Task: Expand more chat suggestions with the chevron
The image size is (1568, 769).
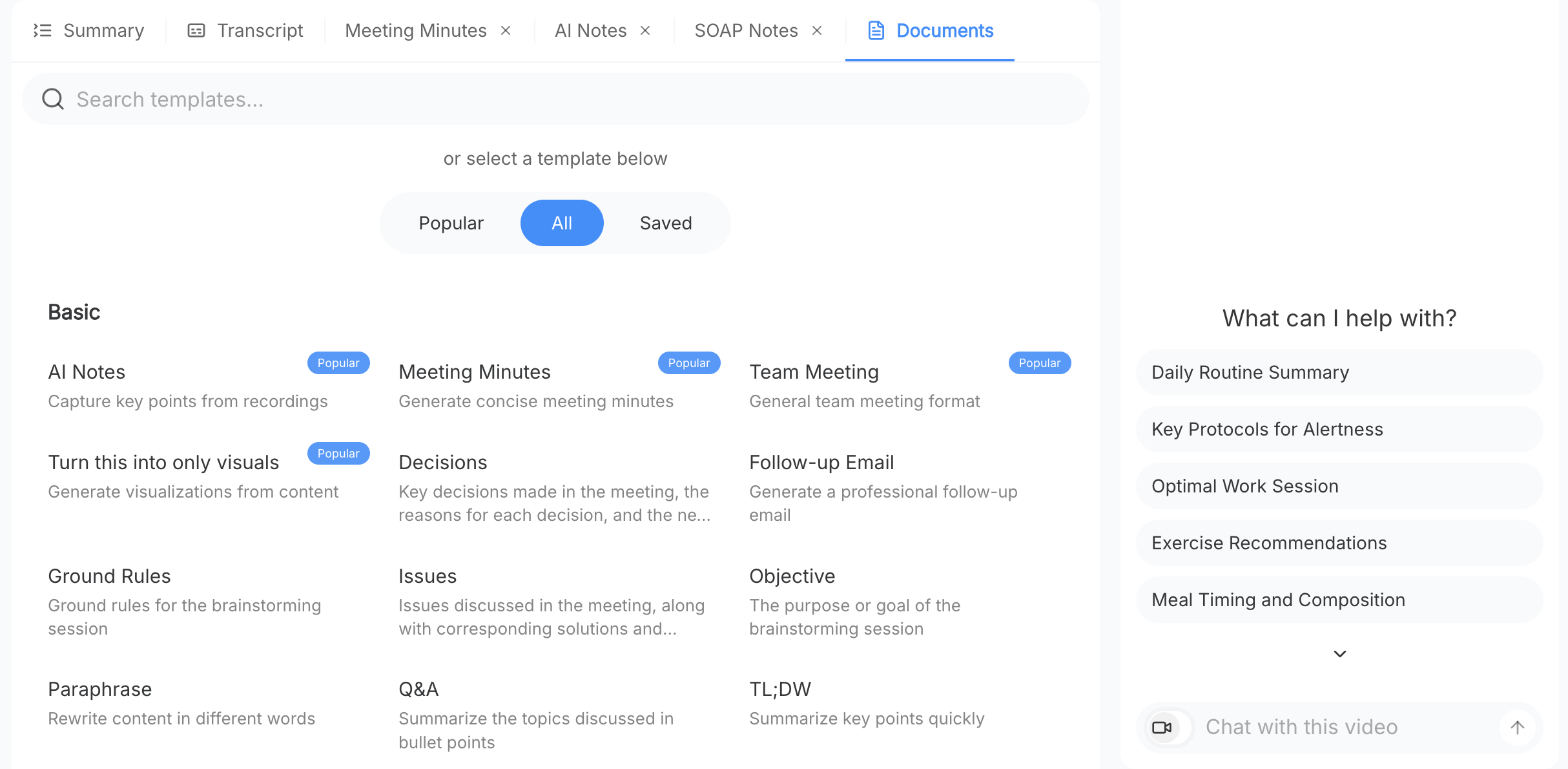Action: point(1340,654)
